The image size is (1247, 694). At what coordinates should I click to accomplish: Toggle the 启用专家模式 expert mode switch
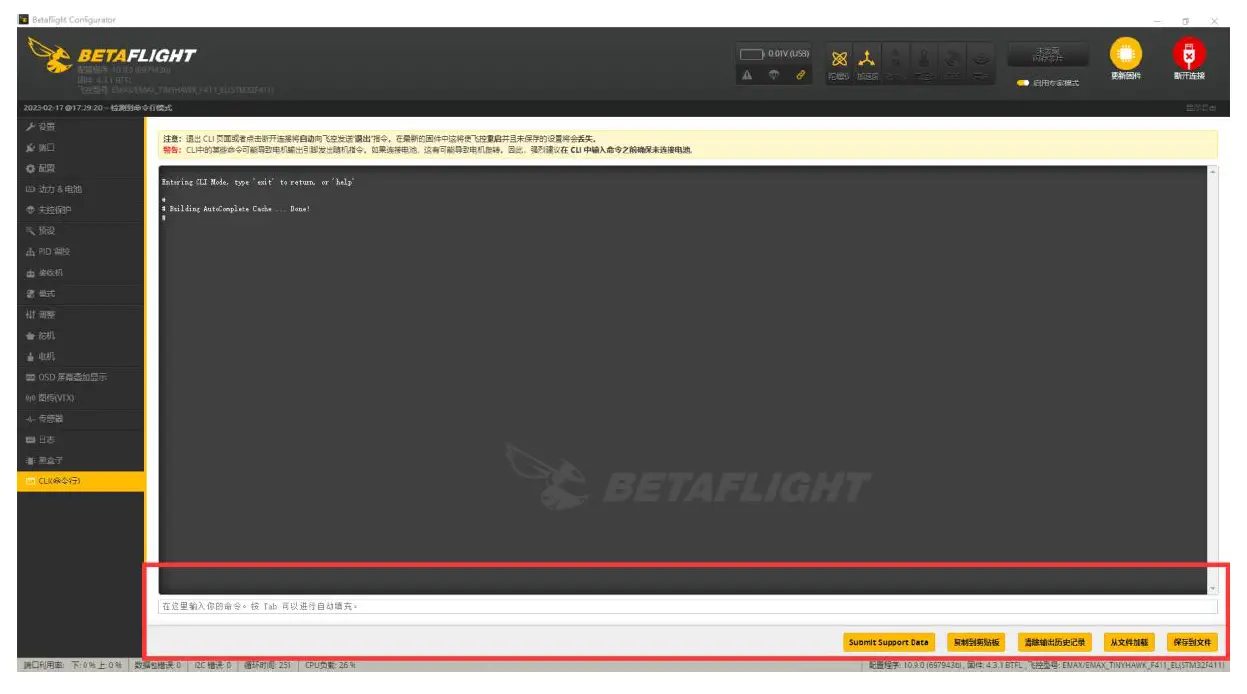[1023, 83]
